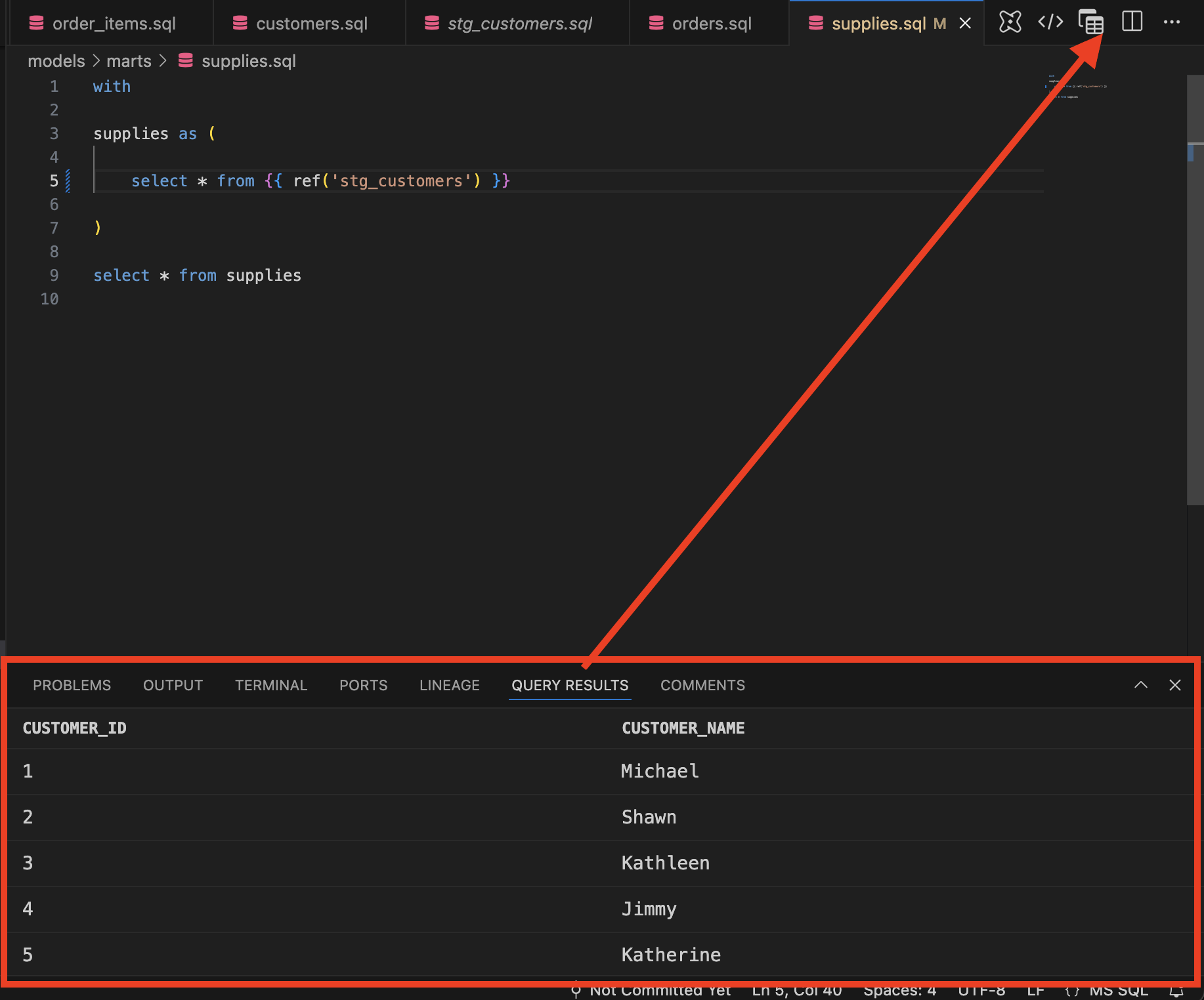
Task: Click the source control branch status icon
Action: (576, 990)
